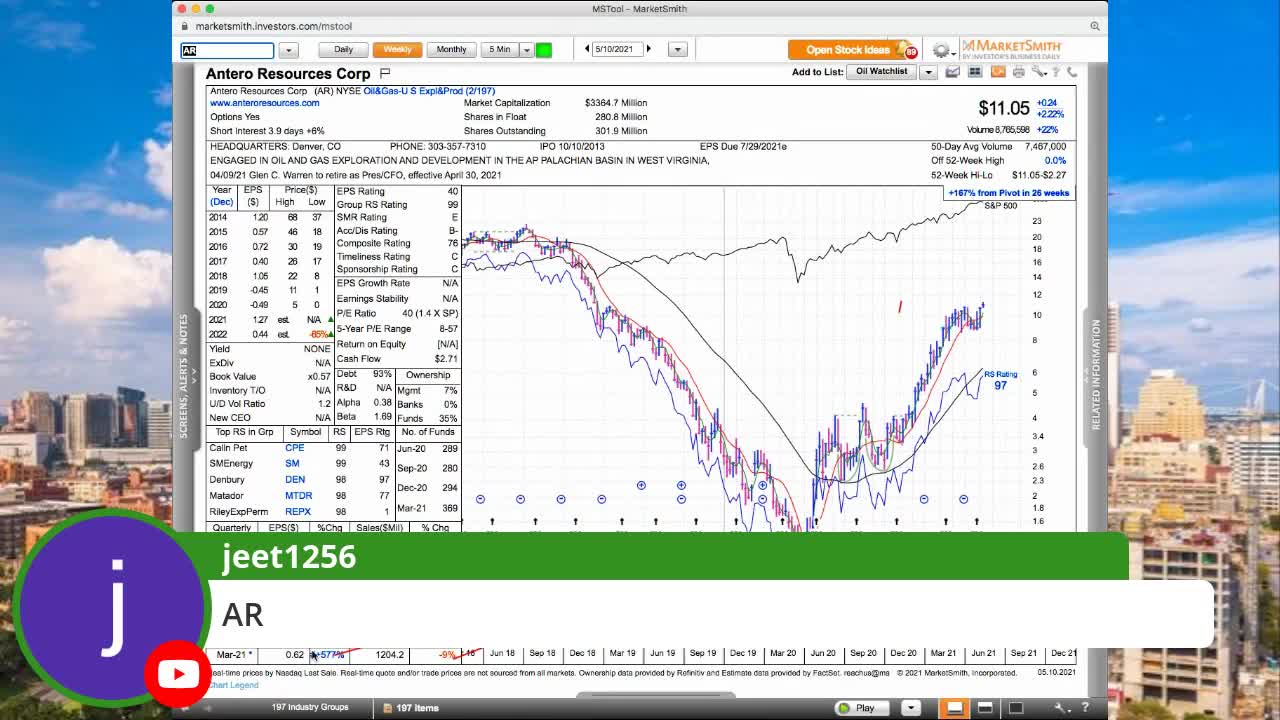Image resolution: width=1280 pixels, height=720 pixels.
Task: Open the CPE symbol link
Action: [294, 448]
